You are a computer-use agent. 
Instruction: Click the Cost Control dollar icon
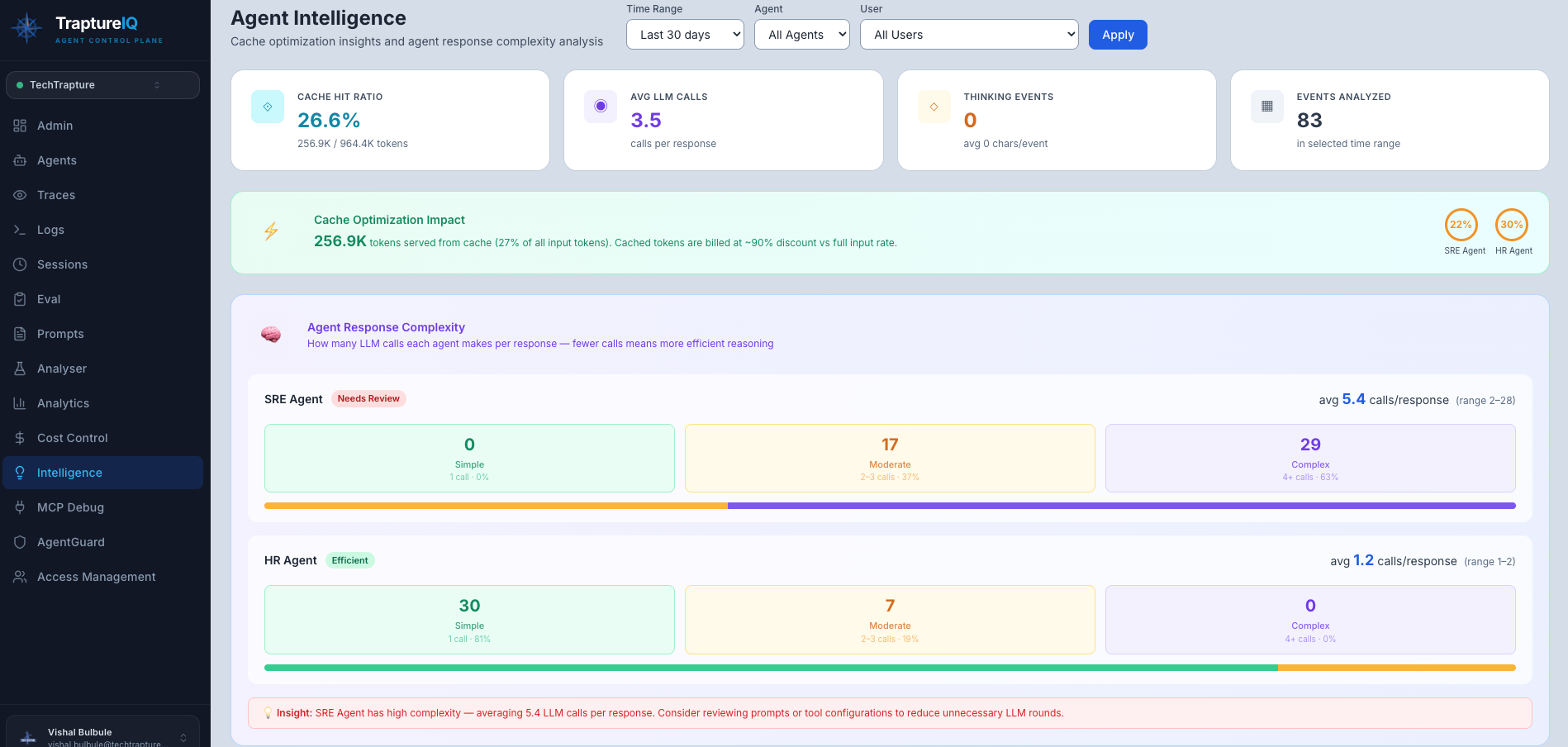[x=20, y=438]
